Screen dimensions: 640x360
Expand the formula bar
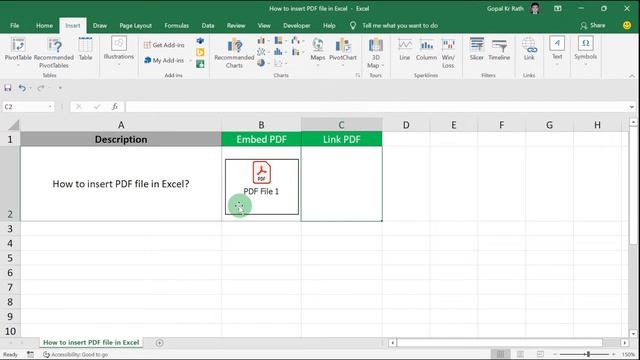[x=632, y=107]
